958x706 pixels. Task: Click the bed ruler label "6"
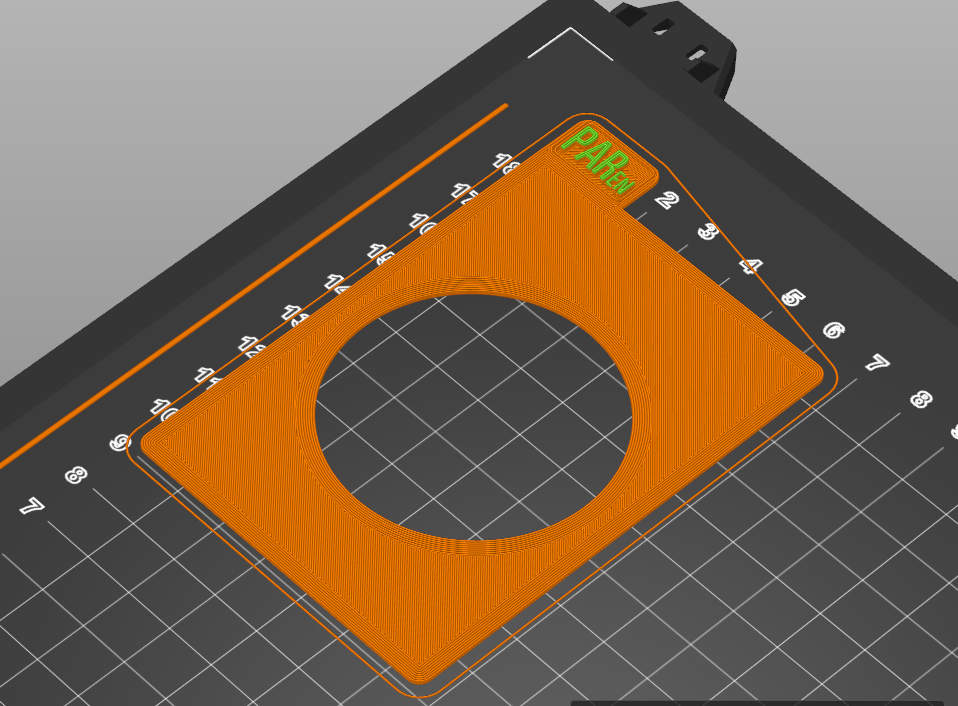pos(834,330)
